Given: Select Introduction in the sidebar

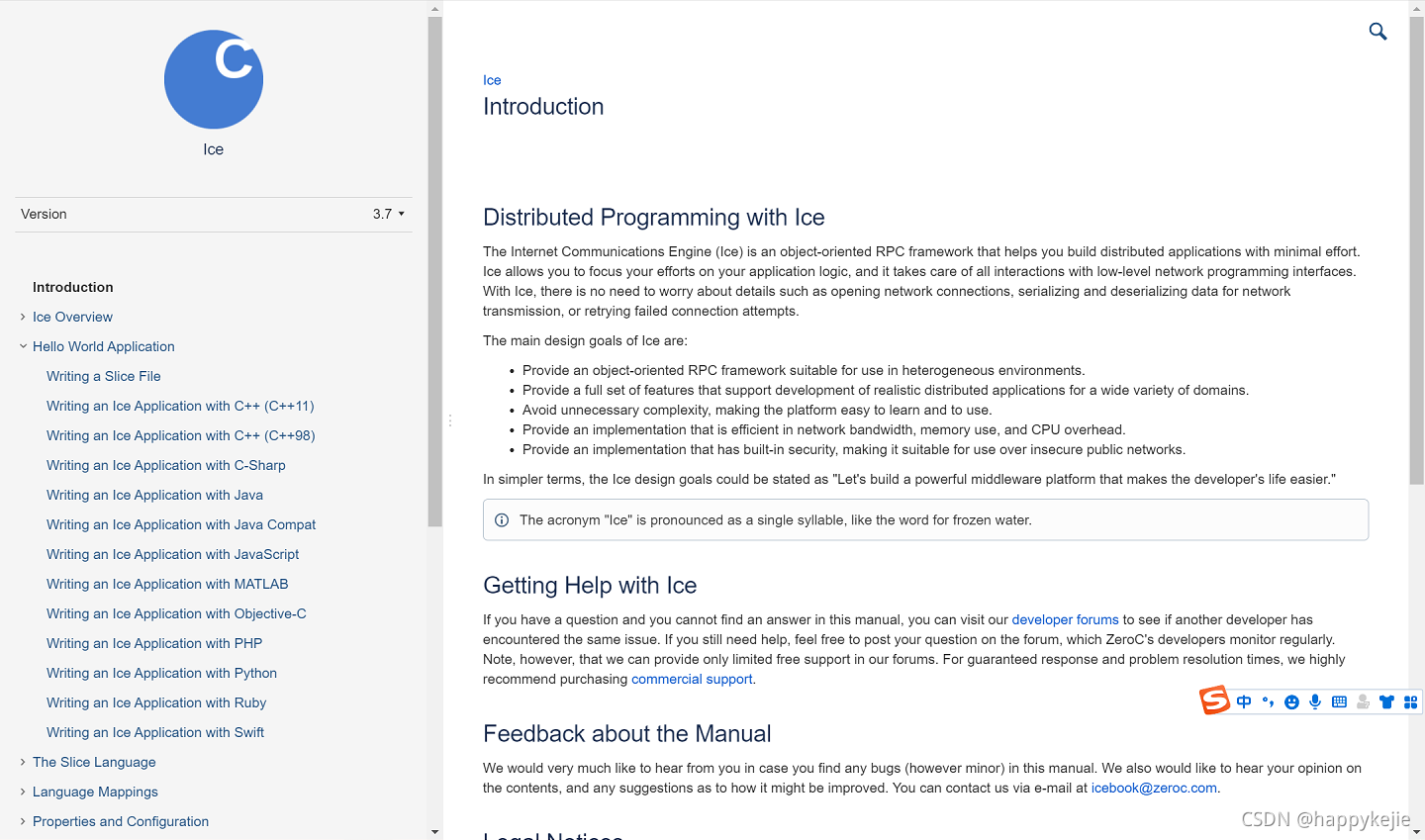Looking at the screenshot, I should click(73, 287).
